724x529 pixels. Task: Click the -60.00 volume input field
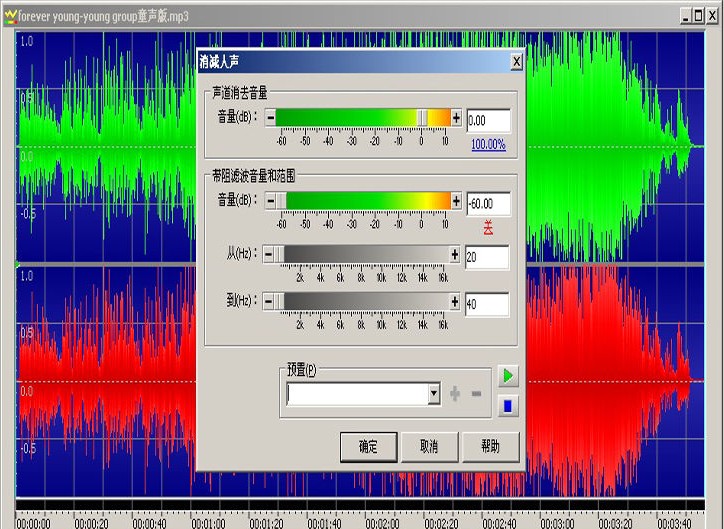pyautogui.click(x=489, y=204)
